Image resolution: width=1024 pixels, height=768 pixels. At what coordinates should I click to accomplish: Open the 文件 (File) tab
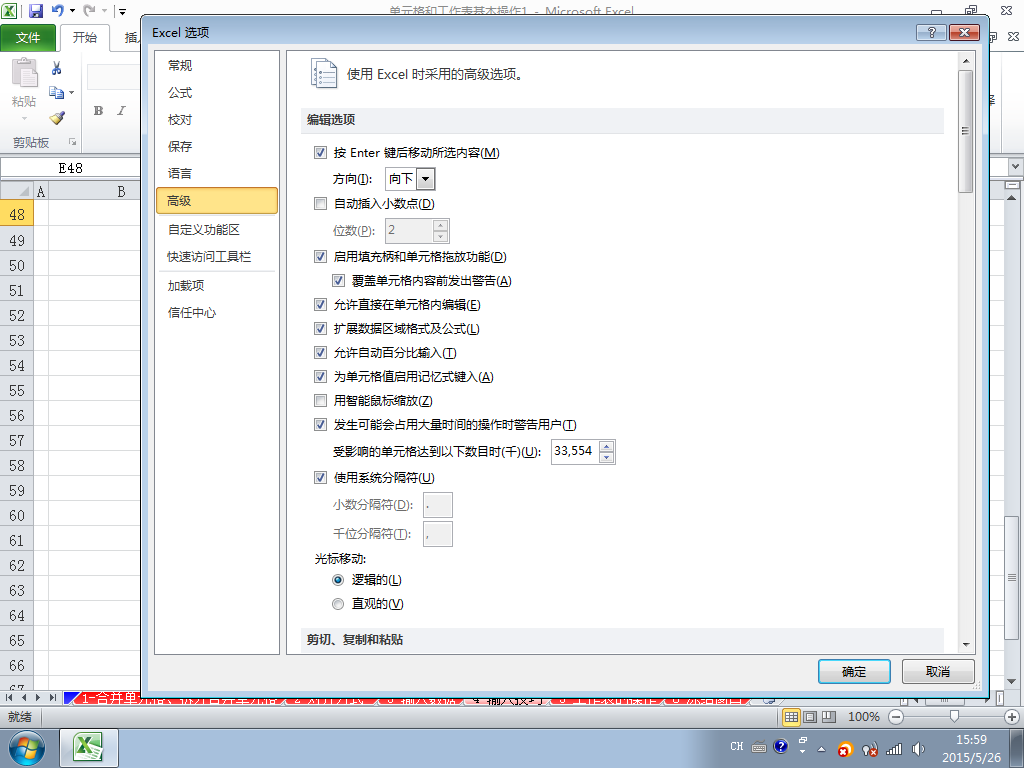tap(28, 38)
